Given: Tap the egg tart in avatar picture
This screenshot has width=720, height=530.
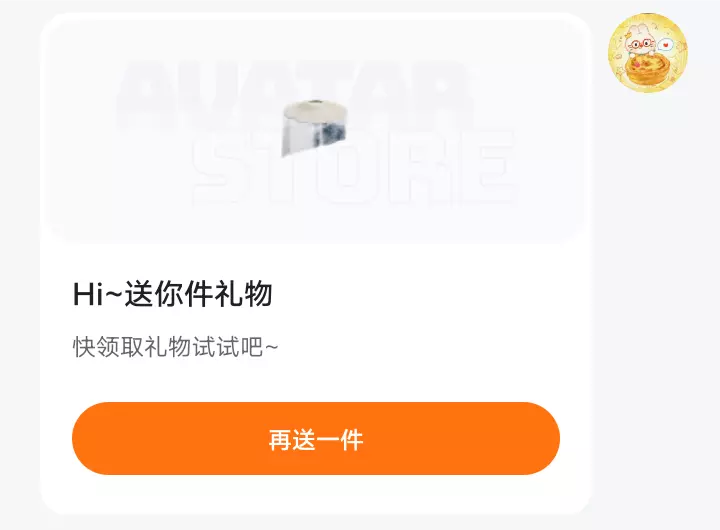Looking at the screenshot, I should (x=647, y=70).
